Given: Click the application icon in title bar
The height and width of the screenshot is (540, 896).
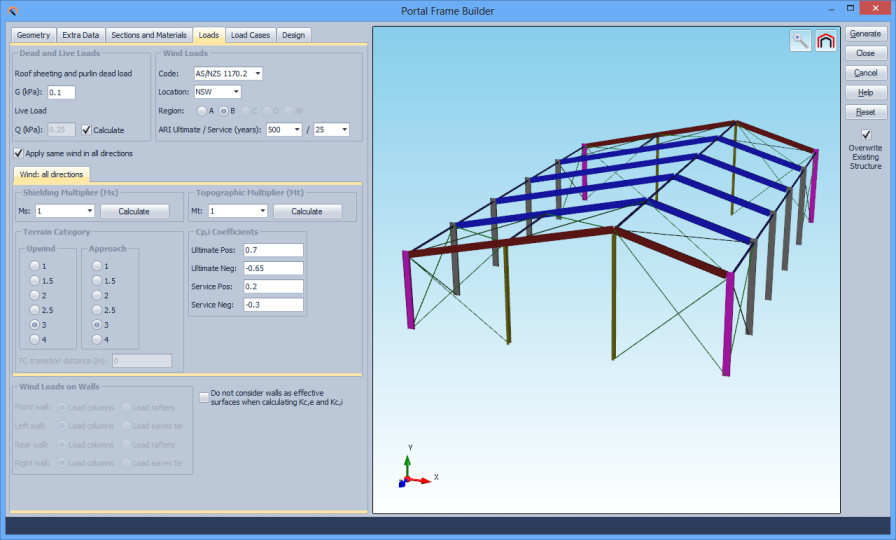Looking at the screenshot, I should [13, 11].
